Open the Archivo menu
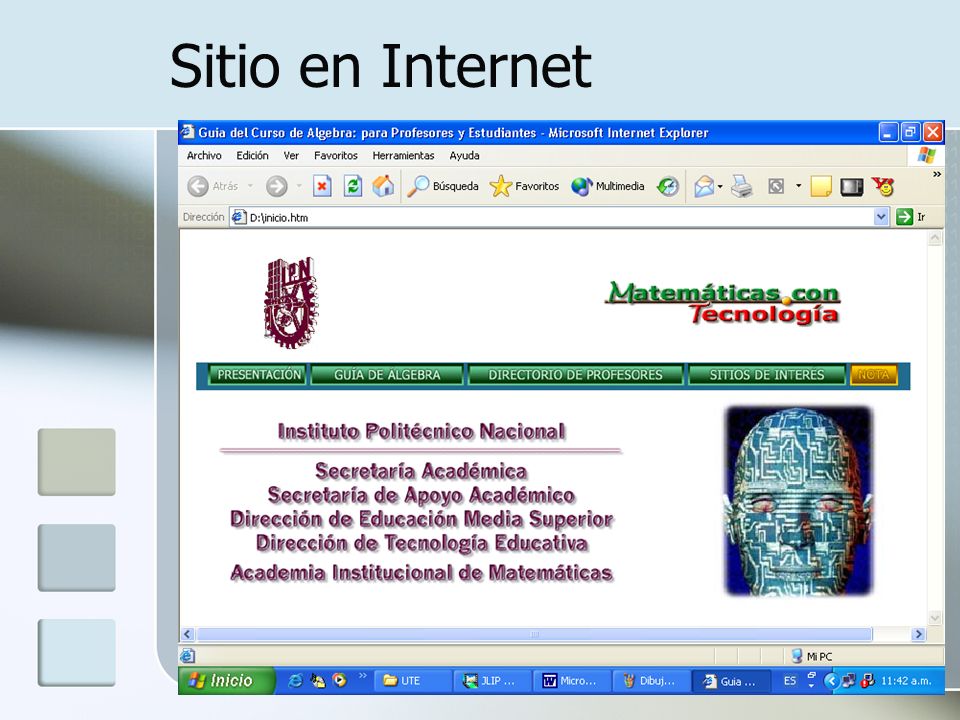The width and height of the screenshot is (960, 720). pos(204,156)
